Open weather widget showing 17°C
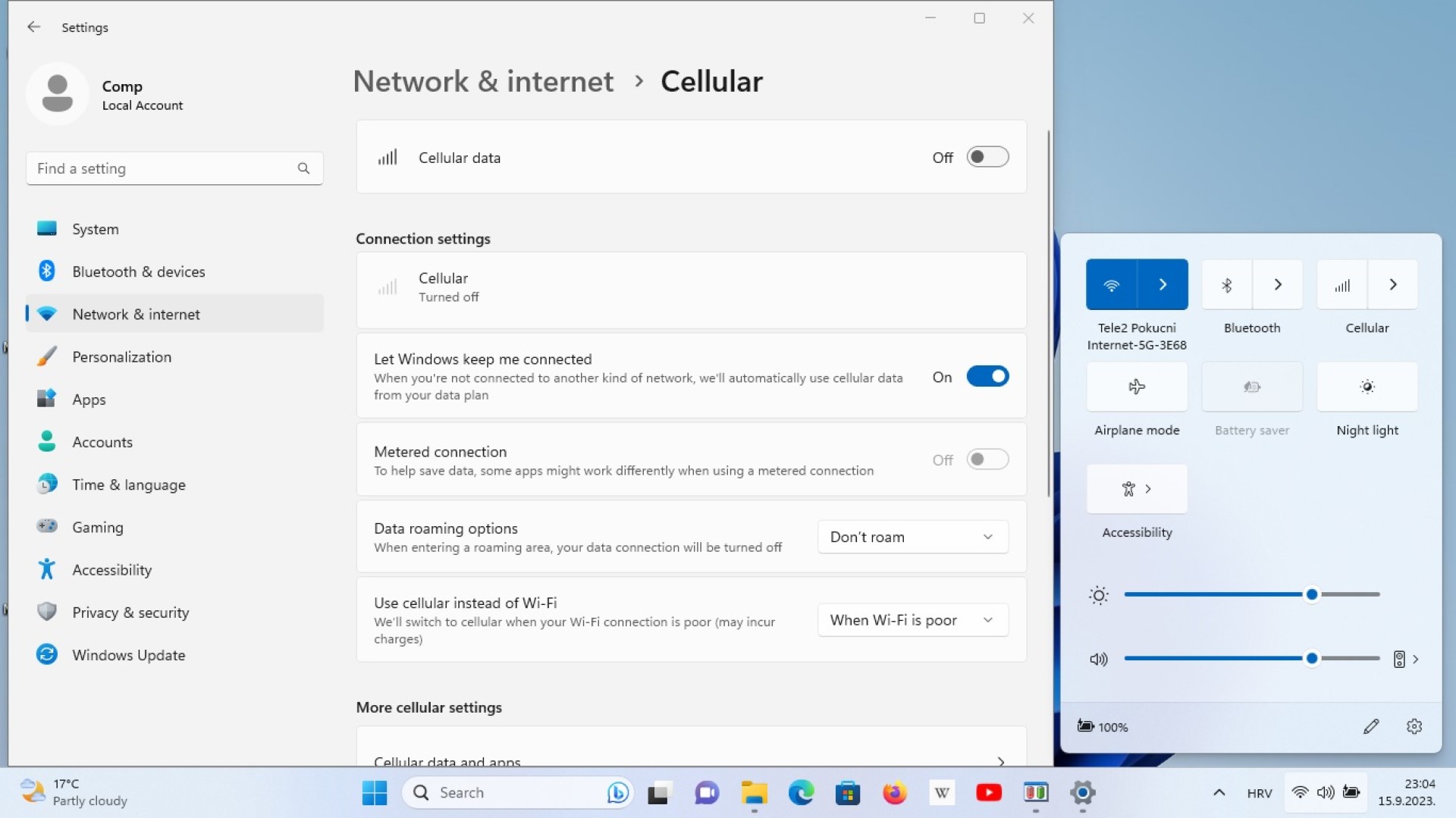The image size is (1456, 818). pos(74,793)
